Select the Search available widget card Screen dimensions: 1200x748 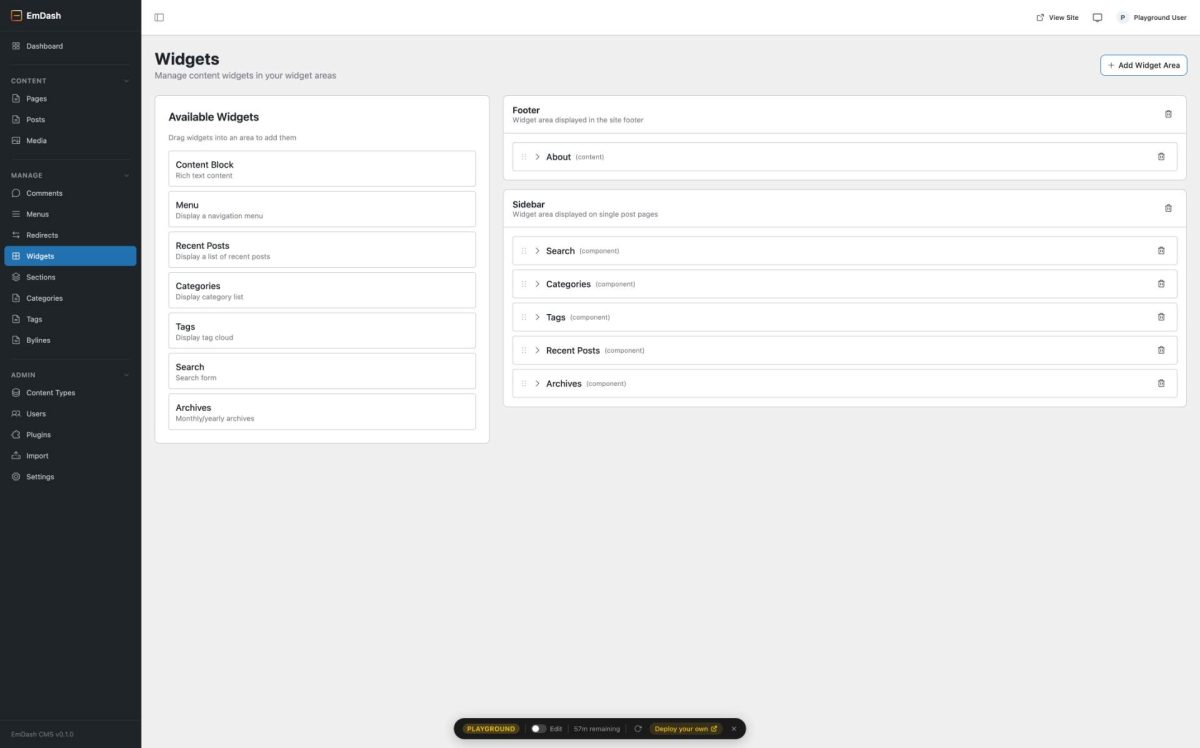[x=322, y=371]
